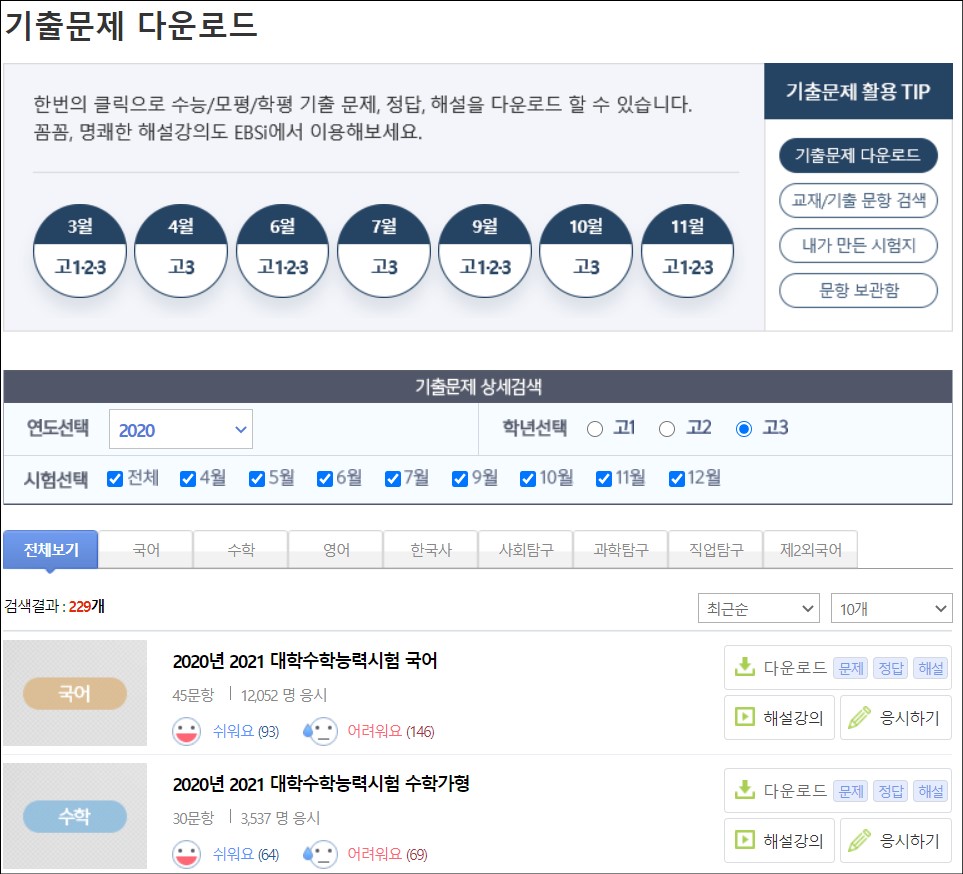Click the 어려워요 sweating face for 국어 exam

321,731
